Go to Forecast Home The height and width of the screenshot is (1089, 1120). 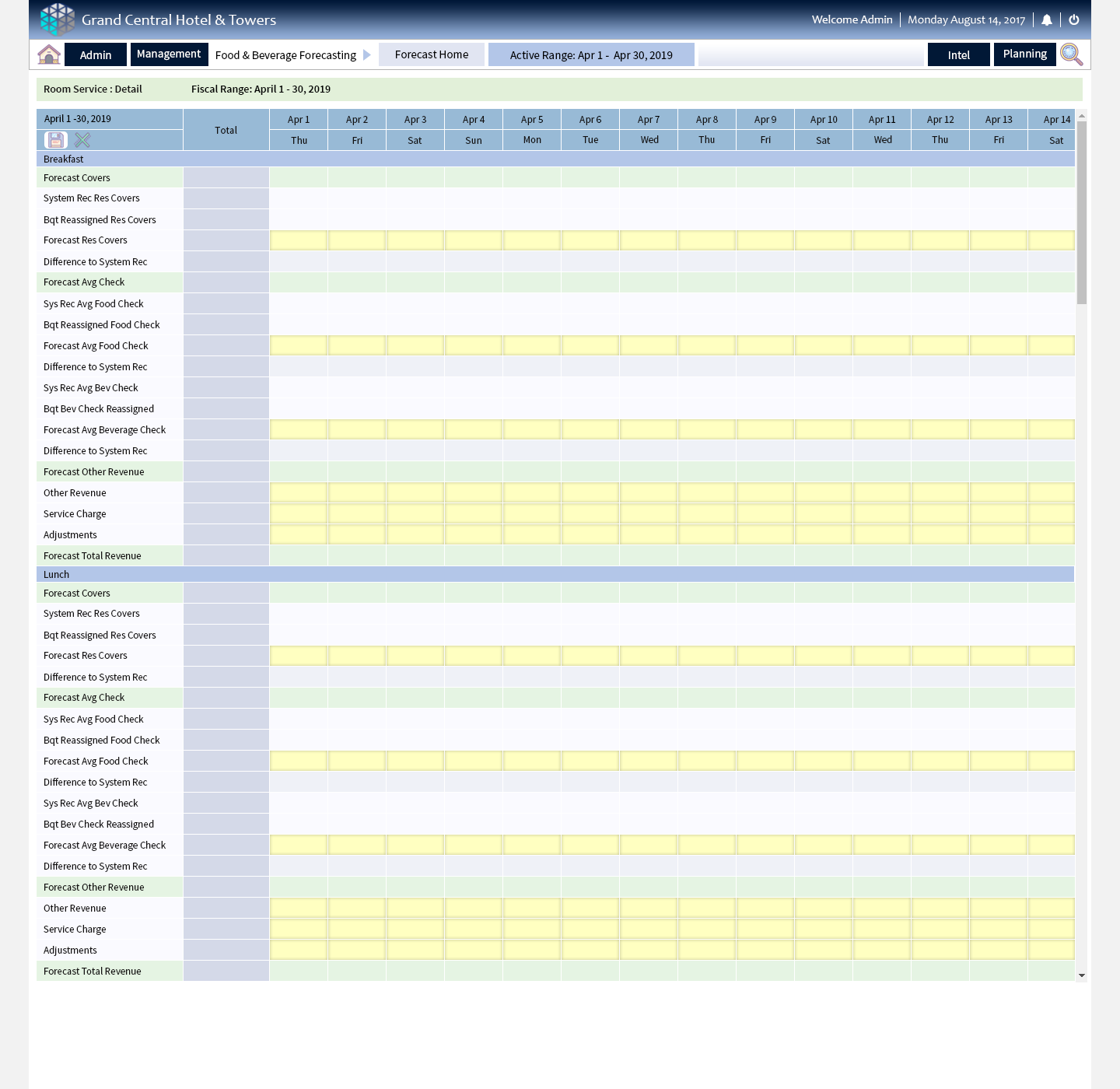click(432, 54)
